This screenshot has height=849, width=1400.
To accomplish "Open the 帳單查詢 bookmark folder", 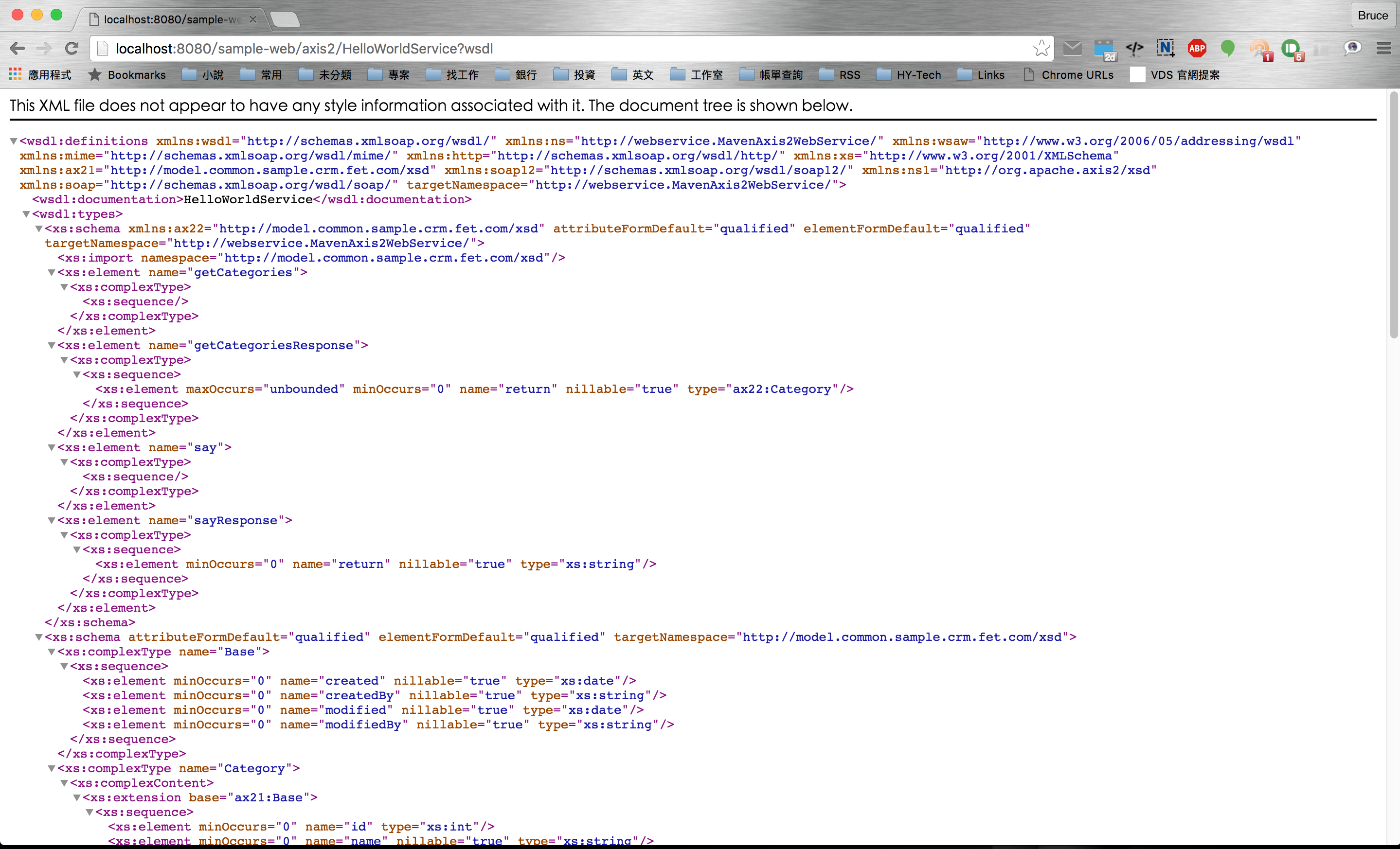I will pyautogui.click(x=771, y=75).
